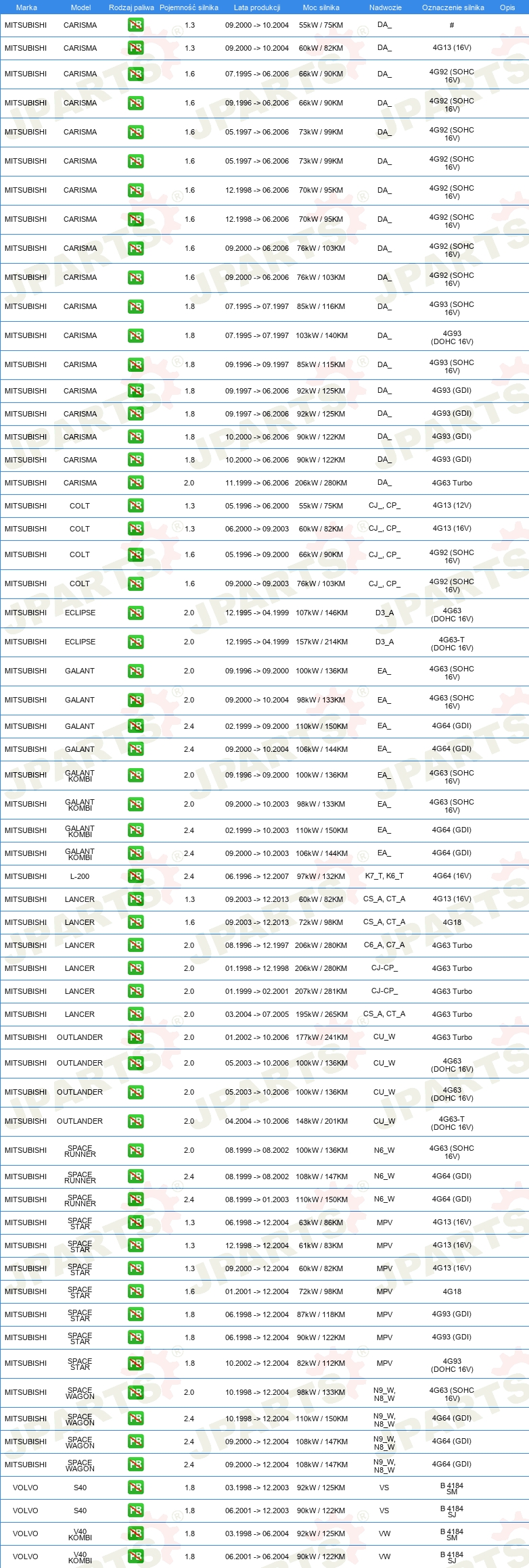Click the Oznaczenie silnika column header

453,7
